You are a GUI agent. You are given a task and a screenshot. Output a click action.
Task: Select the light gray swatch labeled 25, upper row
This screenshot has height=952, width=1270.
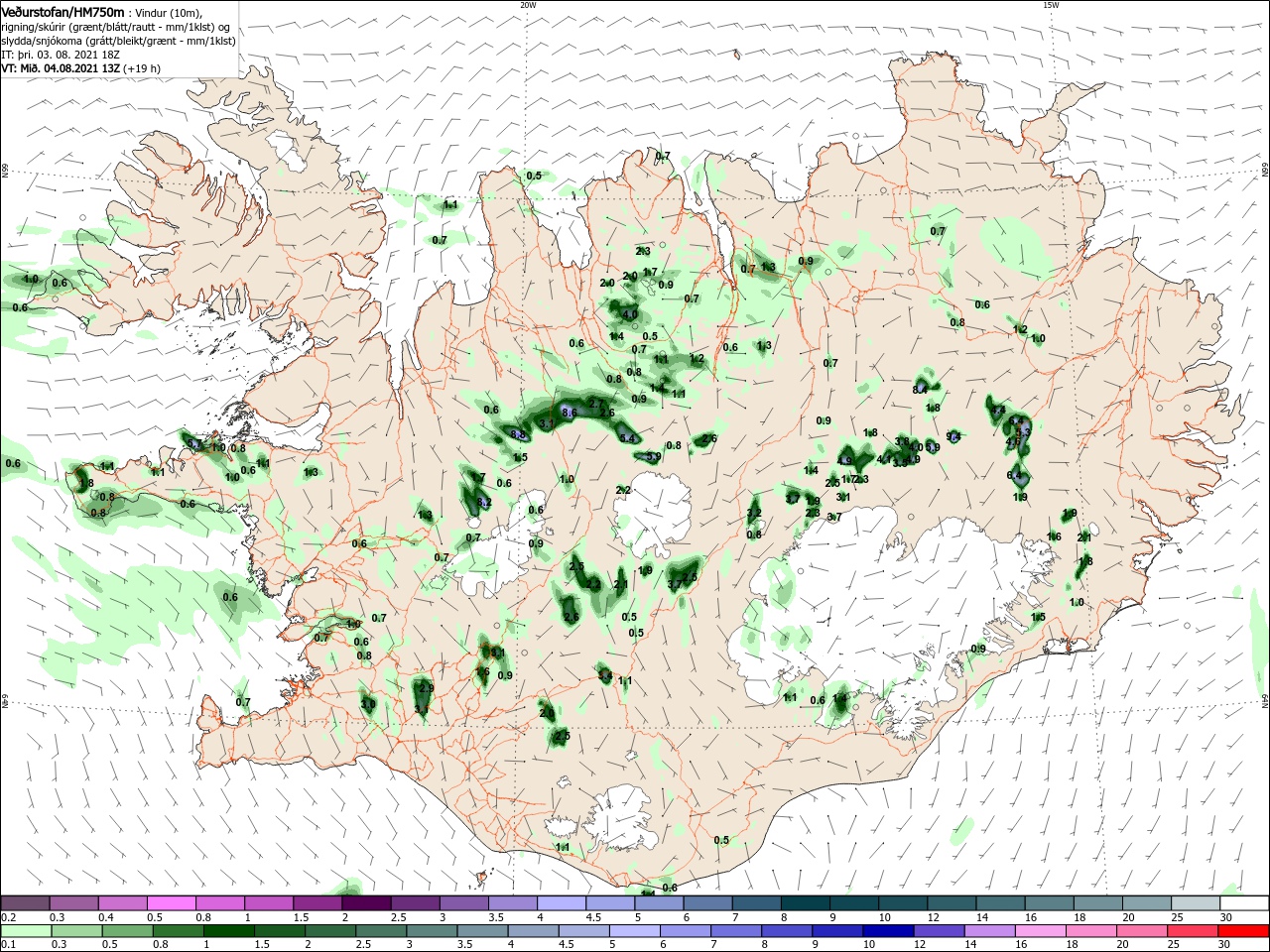click(x=1196, y=903)
